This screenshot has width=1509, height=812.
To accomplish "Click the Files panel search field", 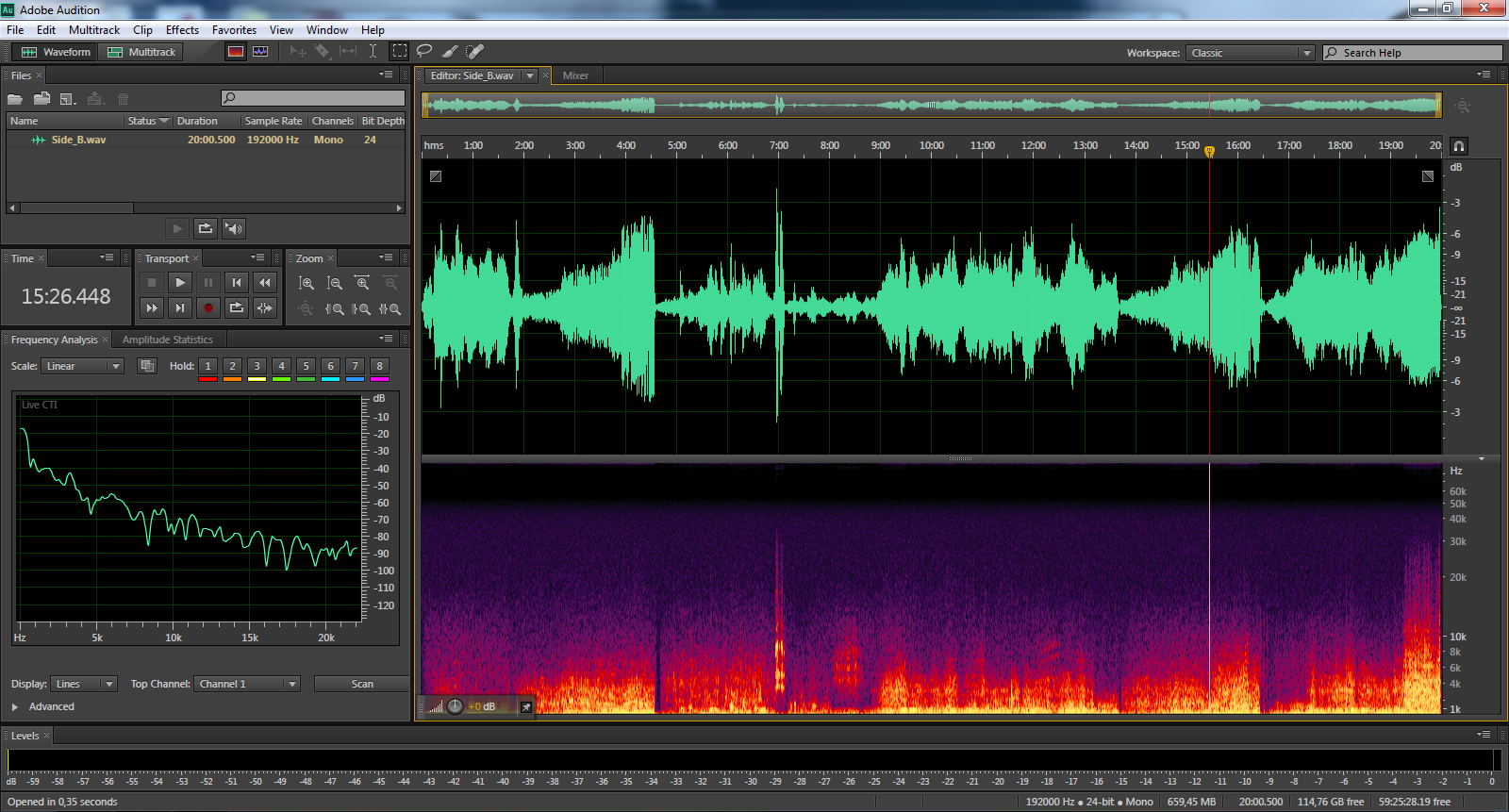I will [313, 98].
